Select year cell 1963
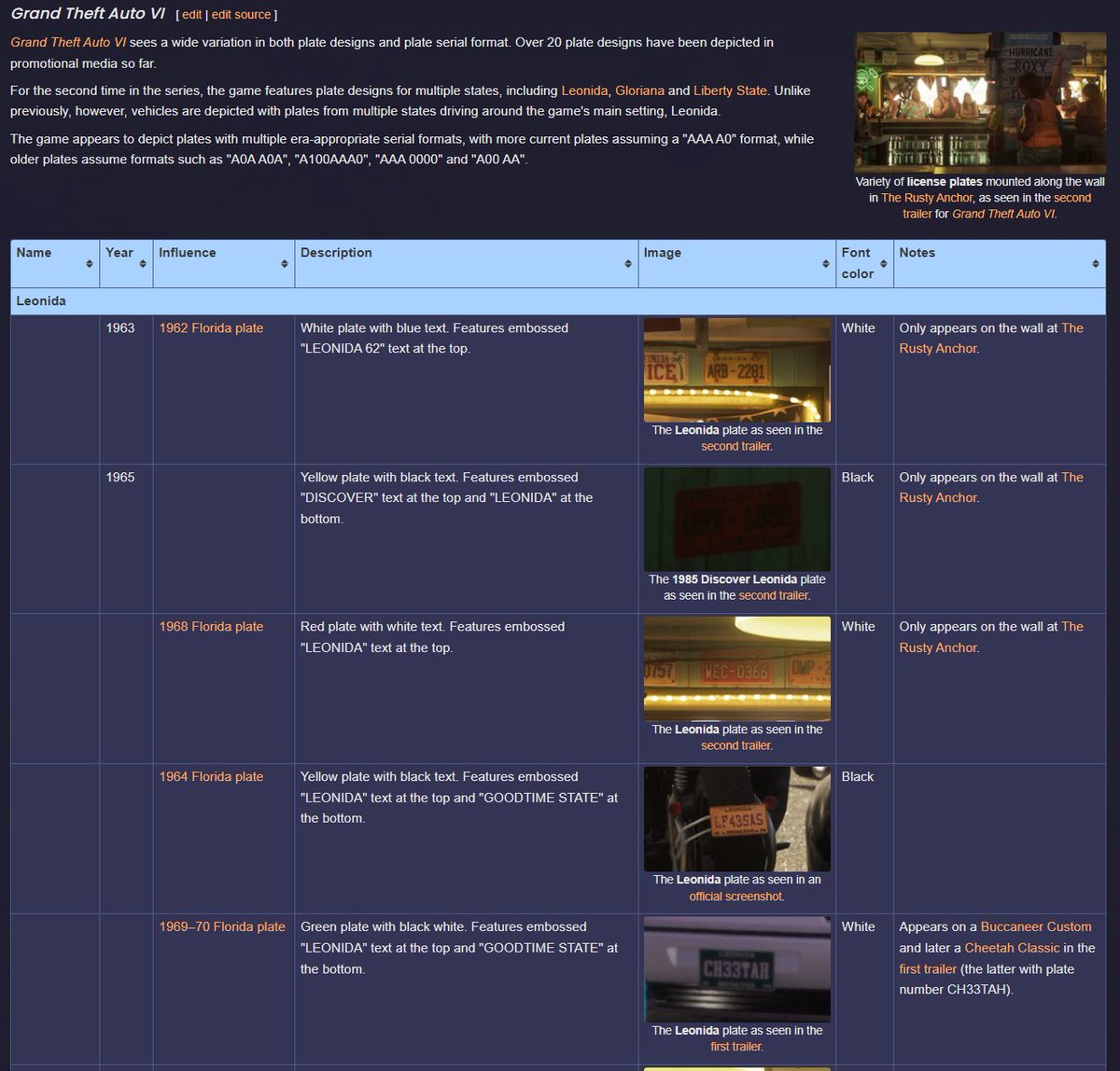 pyautogui.click(x=120, y=327)
